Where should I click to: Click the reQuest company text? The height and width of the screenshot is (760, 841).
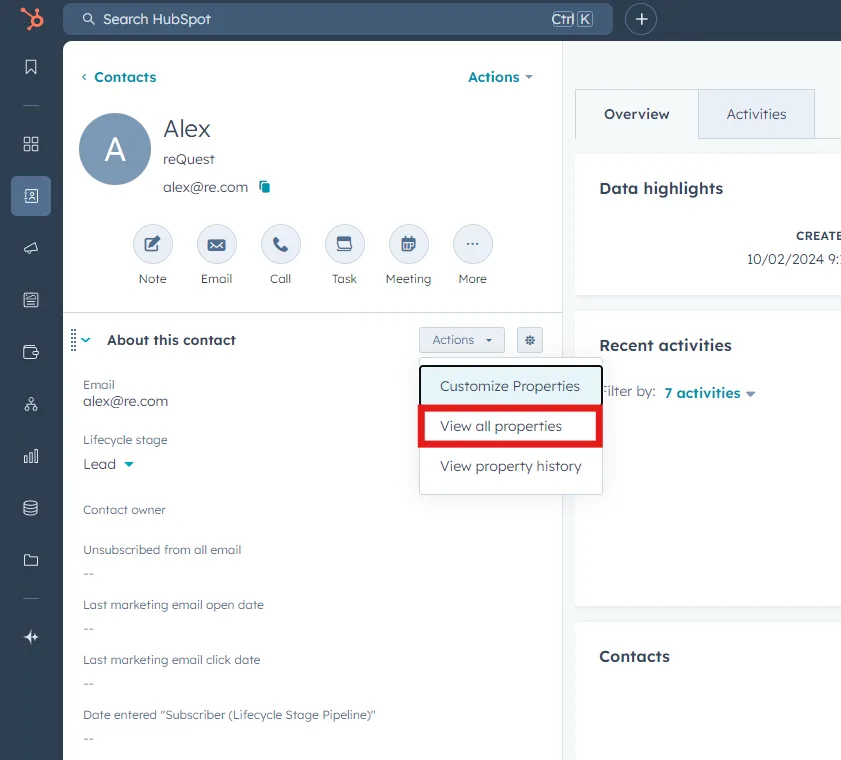coord(189,159)
